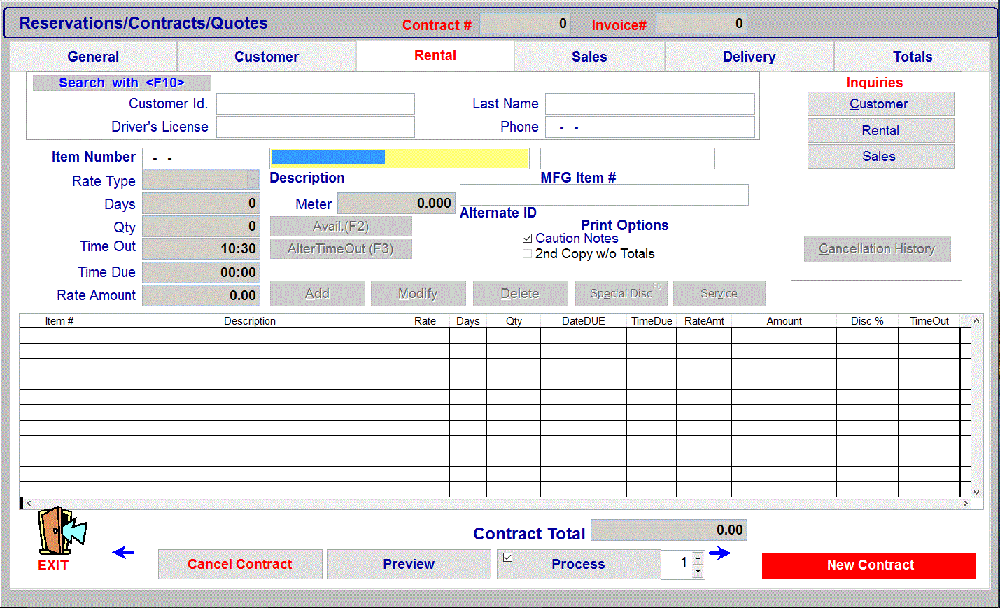Click the RateAmt column header
The image size is (1000, 608).
(704, 322)
